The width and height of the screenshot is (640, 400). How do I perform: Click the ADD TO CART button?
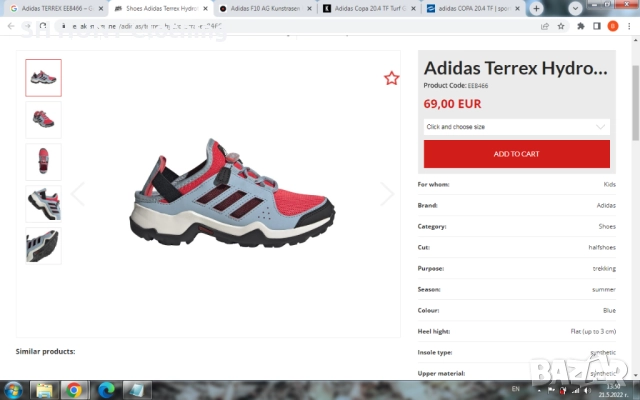(517, 154)
